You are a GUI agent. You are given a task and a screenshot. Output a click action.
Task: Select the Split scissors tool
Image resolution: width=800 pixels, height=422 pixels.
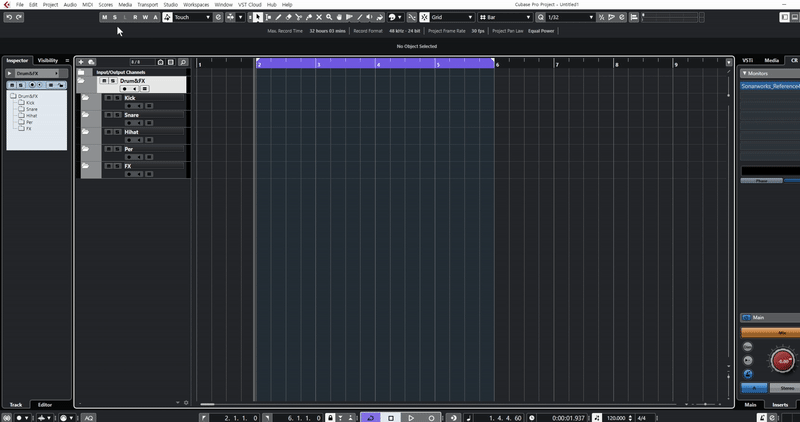[299, 17]
